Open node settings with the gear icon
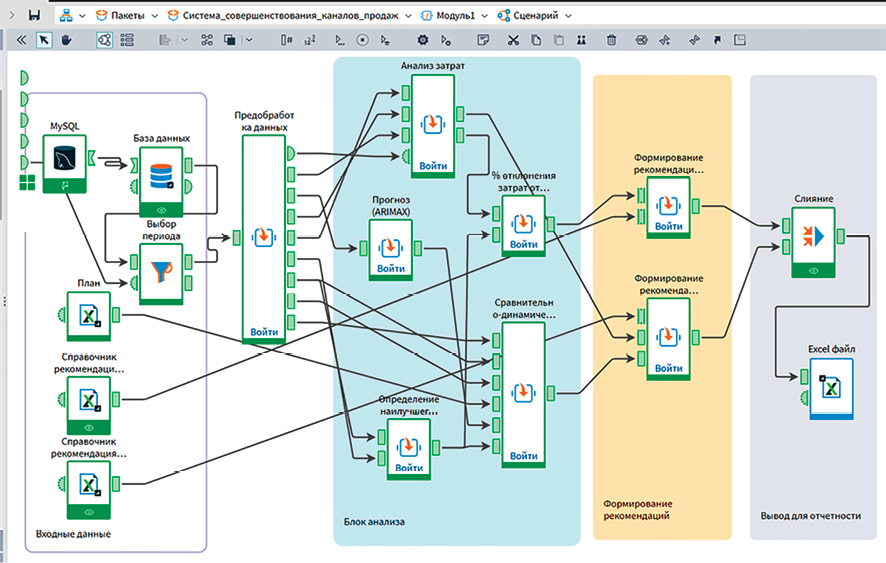The height and width of the screenshot is (563, 886). tap(422, 40)
